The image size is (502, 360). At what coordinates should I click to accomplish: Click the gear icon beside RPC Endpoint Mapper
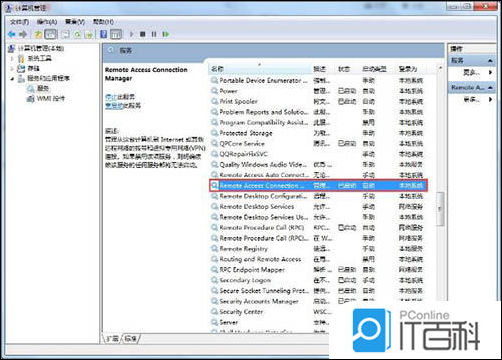click(x=215, y=270)
